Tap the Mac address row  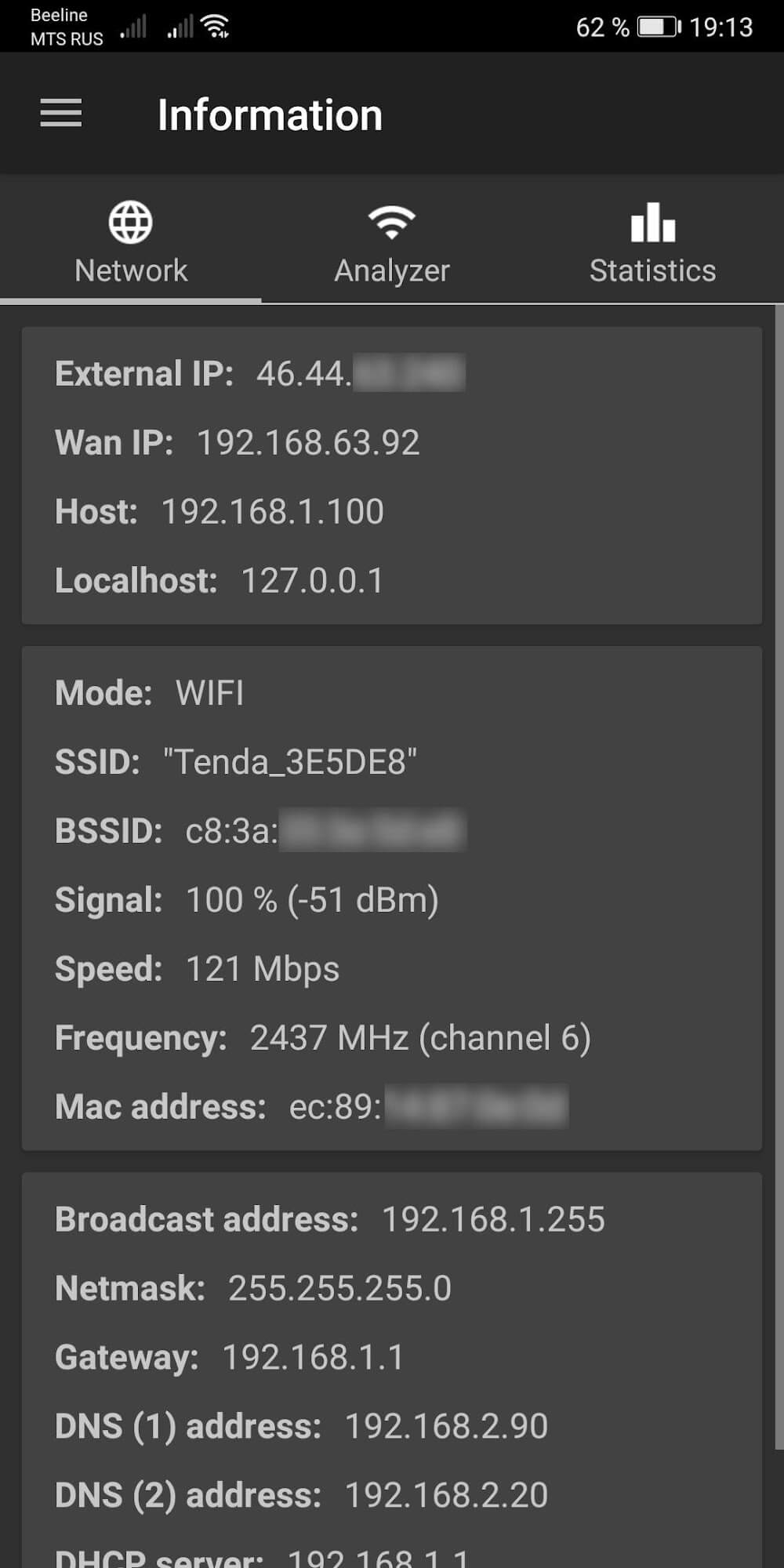[310, 1107]
